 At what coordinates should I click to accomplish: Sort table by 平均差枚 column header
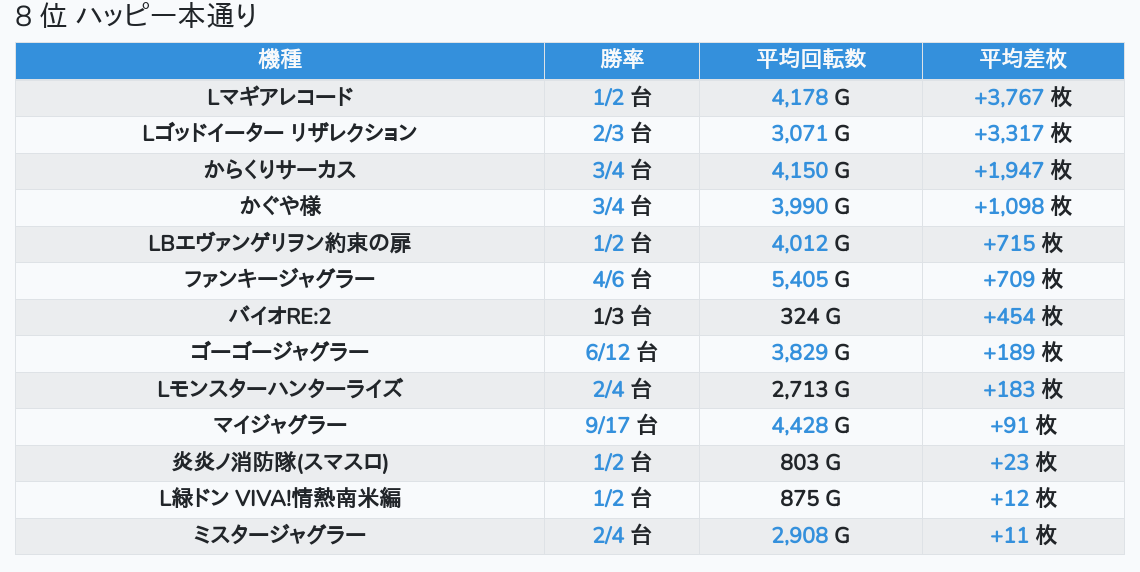(x=1023, y=60)
